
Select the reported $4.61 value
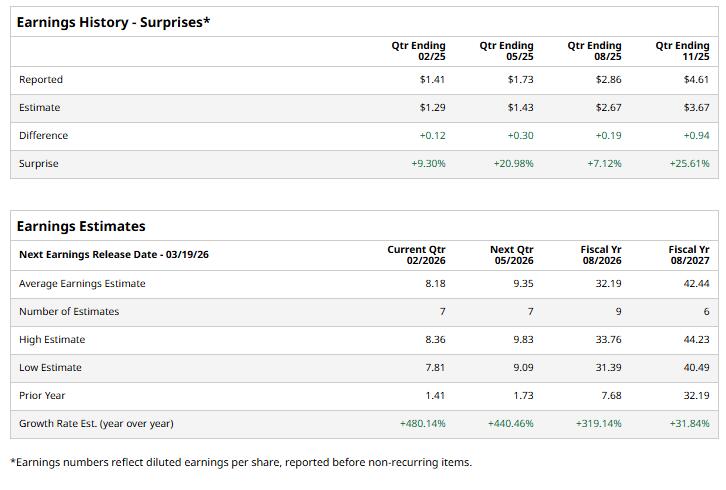click(x=695, y=80)
